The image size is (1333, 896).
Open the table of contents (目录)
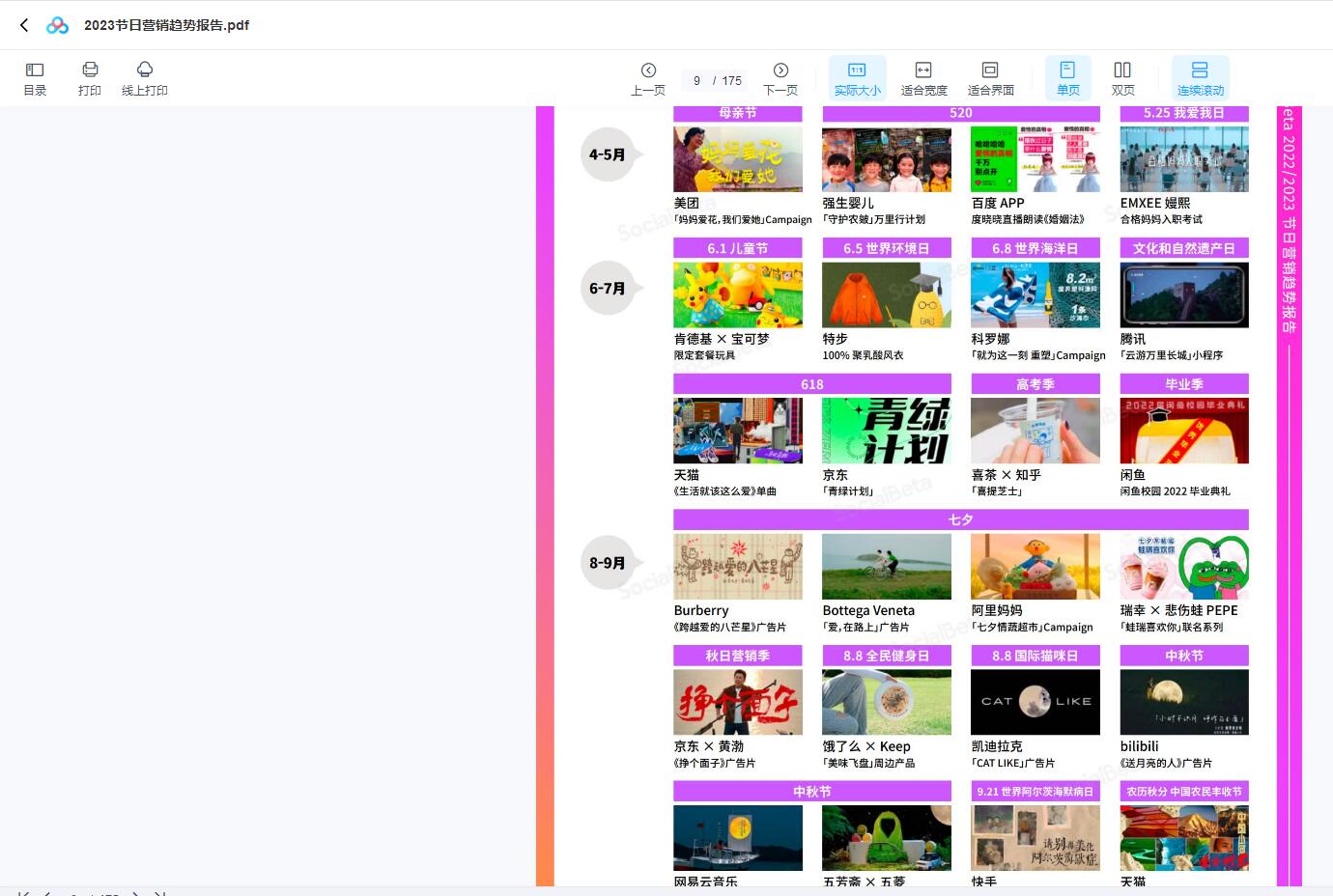point(35,77)
